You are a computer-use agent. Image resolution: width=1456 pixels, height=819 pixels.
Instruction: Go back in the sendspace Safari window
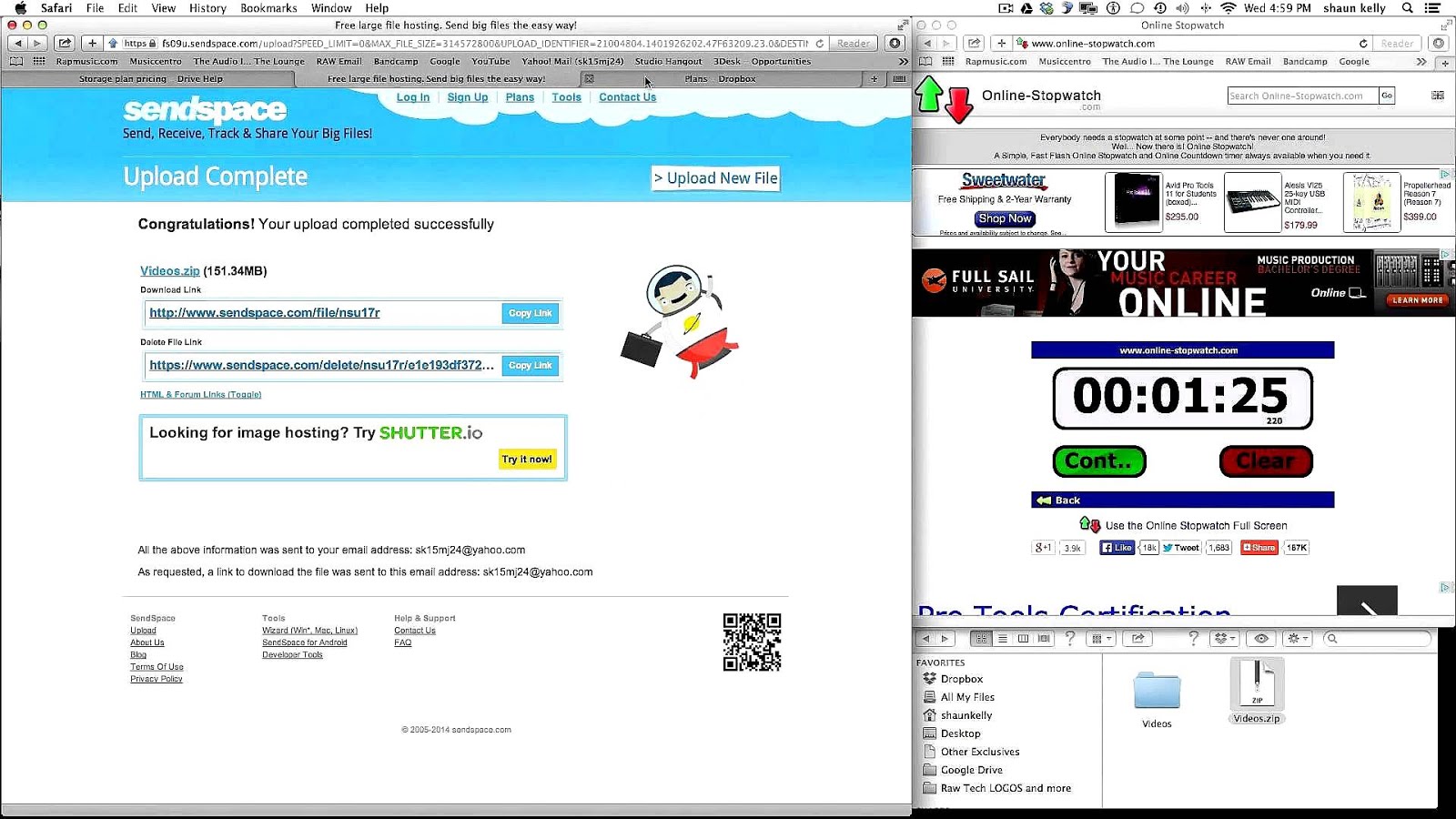pyautogui.click(x=17, y=43)
